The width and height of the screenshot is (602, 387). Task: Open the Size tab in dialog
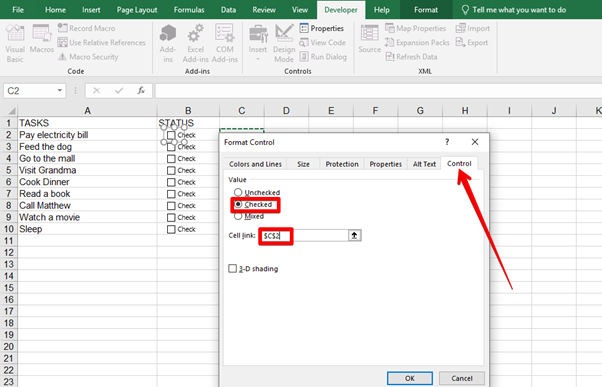(x=303, y=164)
